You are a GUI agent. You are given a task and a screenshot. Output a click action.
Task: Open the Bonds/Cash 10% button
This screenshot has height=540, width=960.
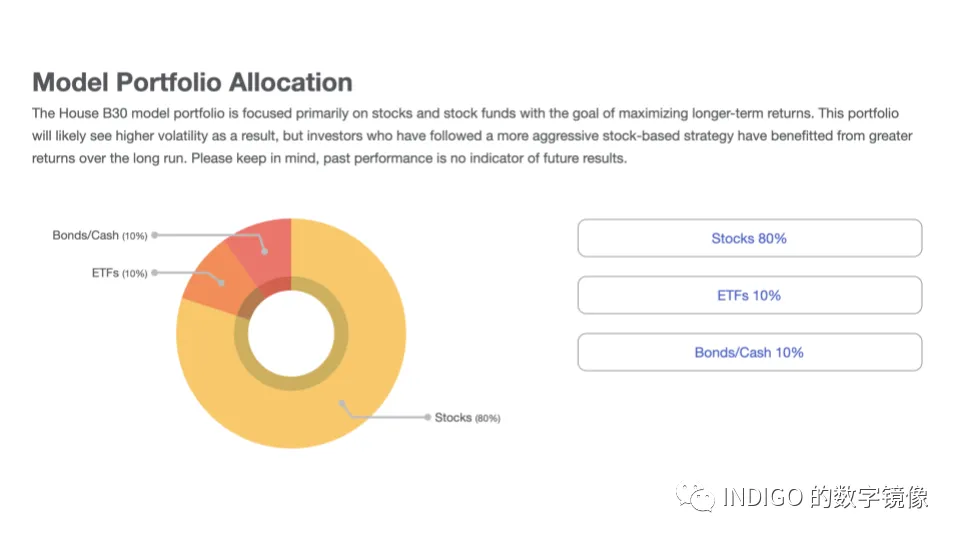[749, 352]
